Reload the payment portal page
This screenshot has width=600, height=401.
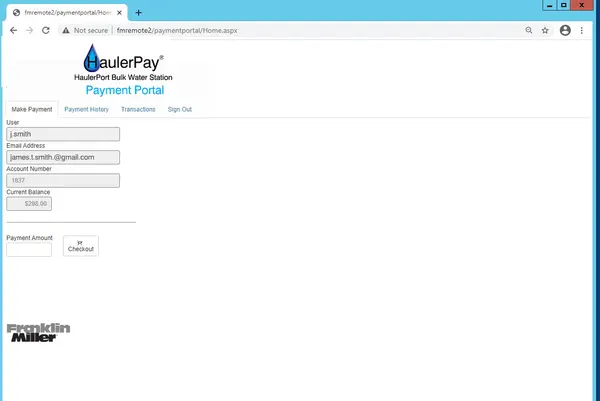click(x=46, y=30)
